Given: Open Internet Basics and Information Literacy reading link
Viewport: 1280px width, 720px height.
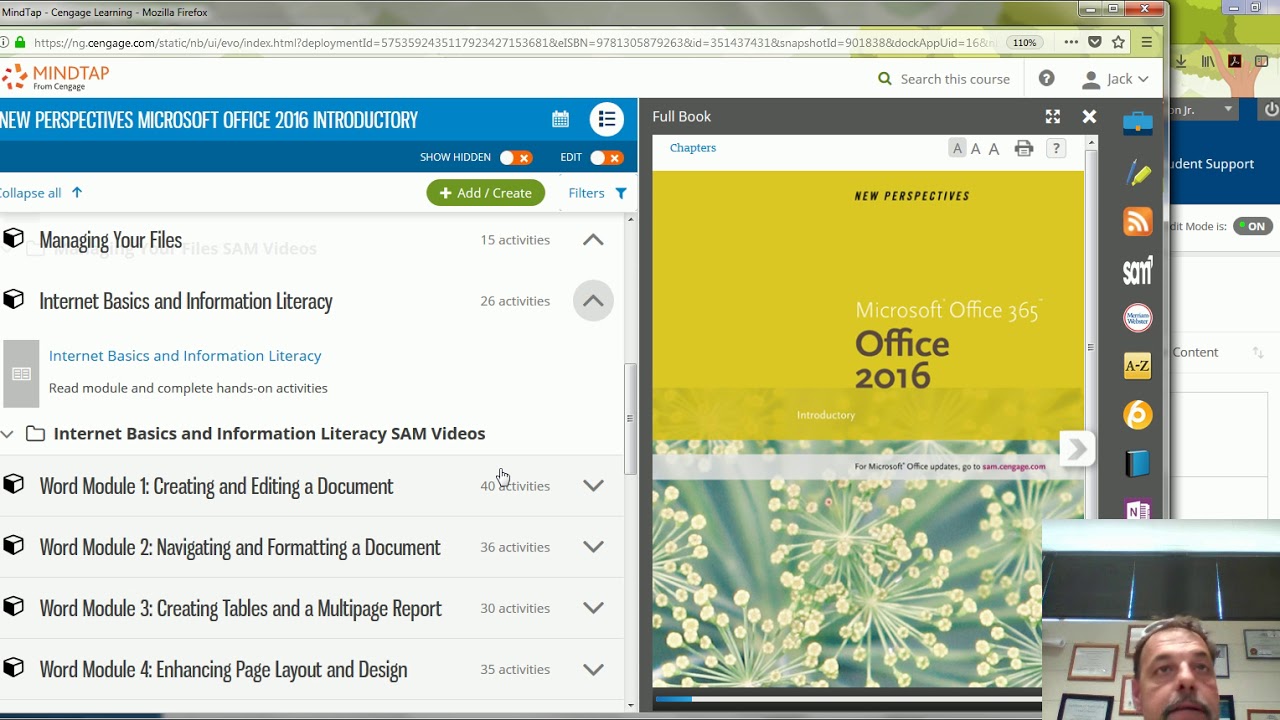Looking at the screenshot, I should [185, 356].
